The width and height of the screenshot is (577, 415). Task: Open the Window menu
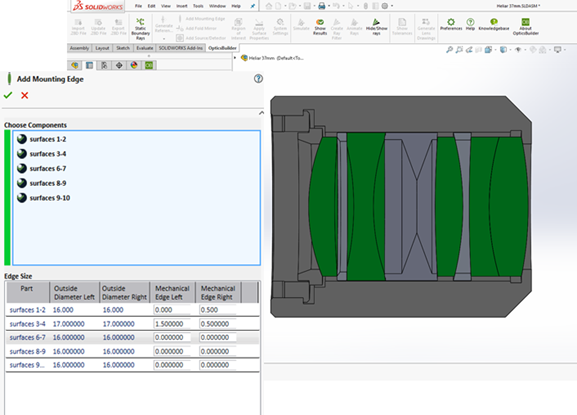(217, 6)
